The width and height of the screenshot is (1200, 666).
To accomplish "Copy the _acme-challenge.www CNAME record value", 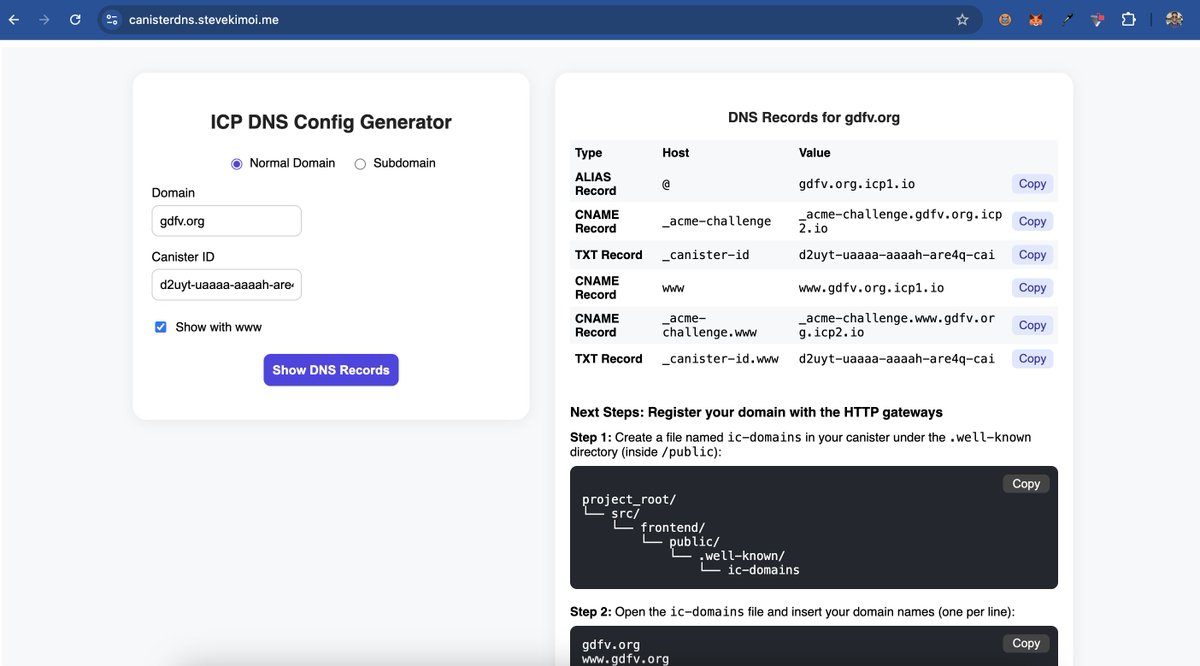I will (1032, 325).
